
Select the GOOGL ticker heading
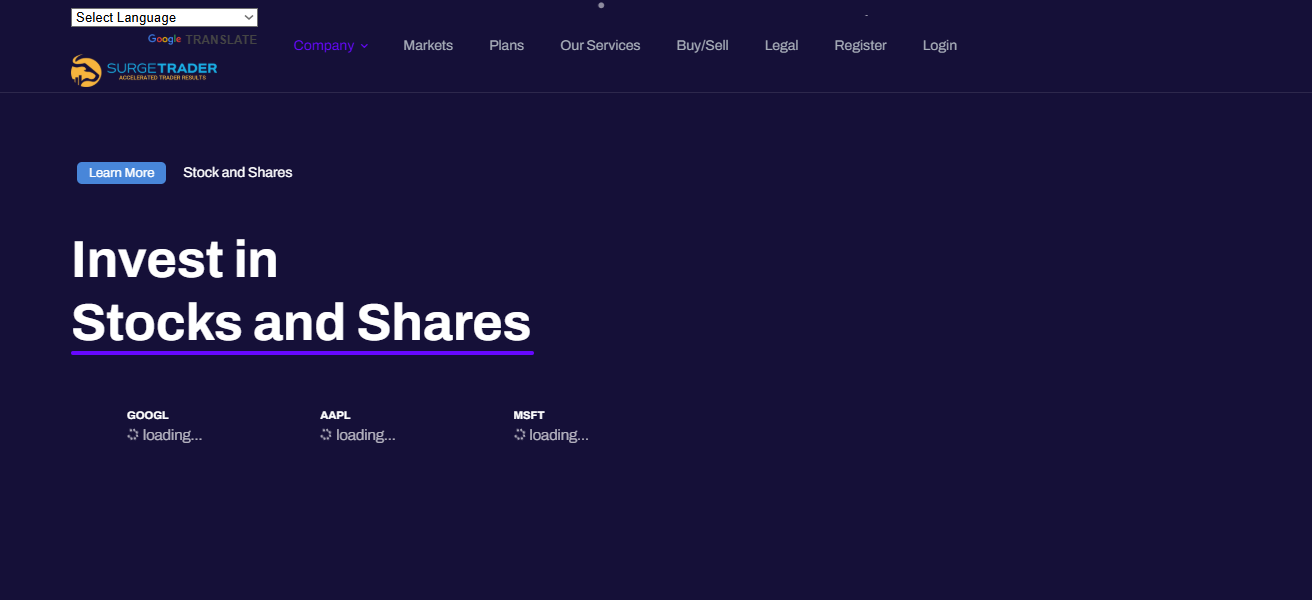click(x=147, y=414)
